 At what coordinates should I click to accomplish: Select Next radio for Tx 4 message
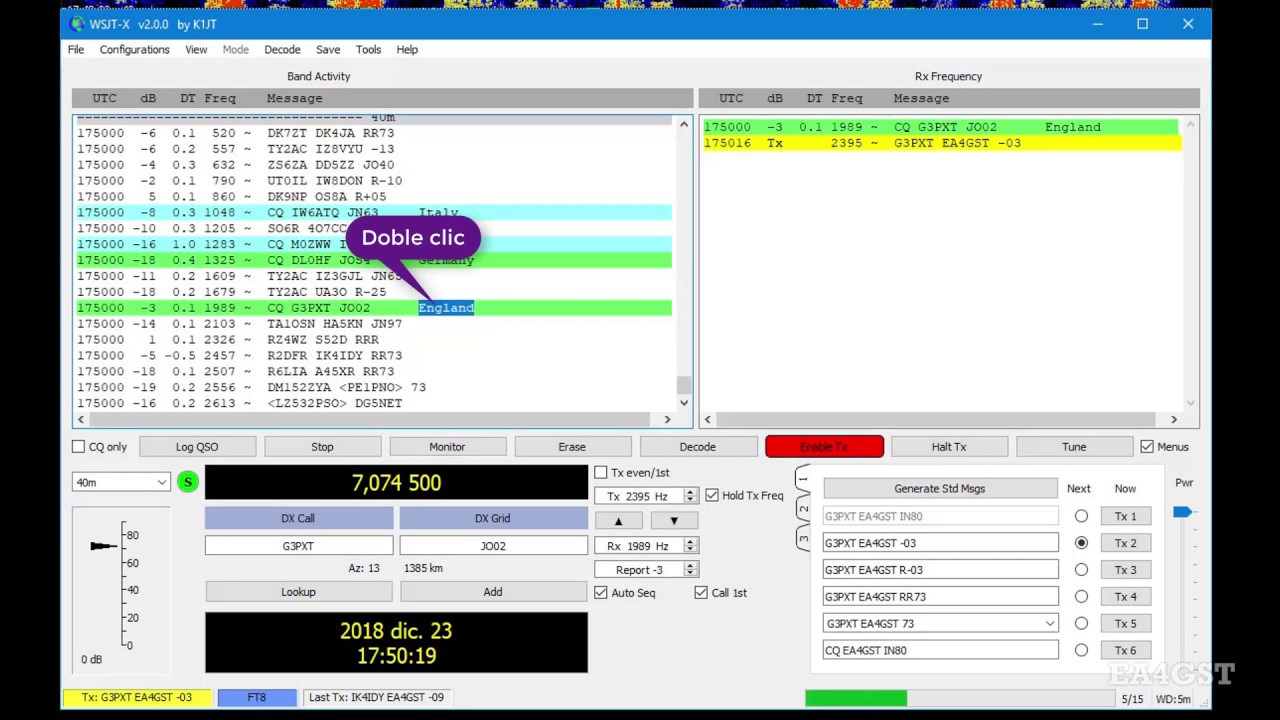[1081, 597]
